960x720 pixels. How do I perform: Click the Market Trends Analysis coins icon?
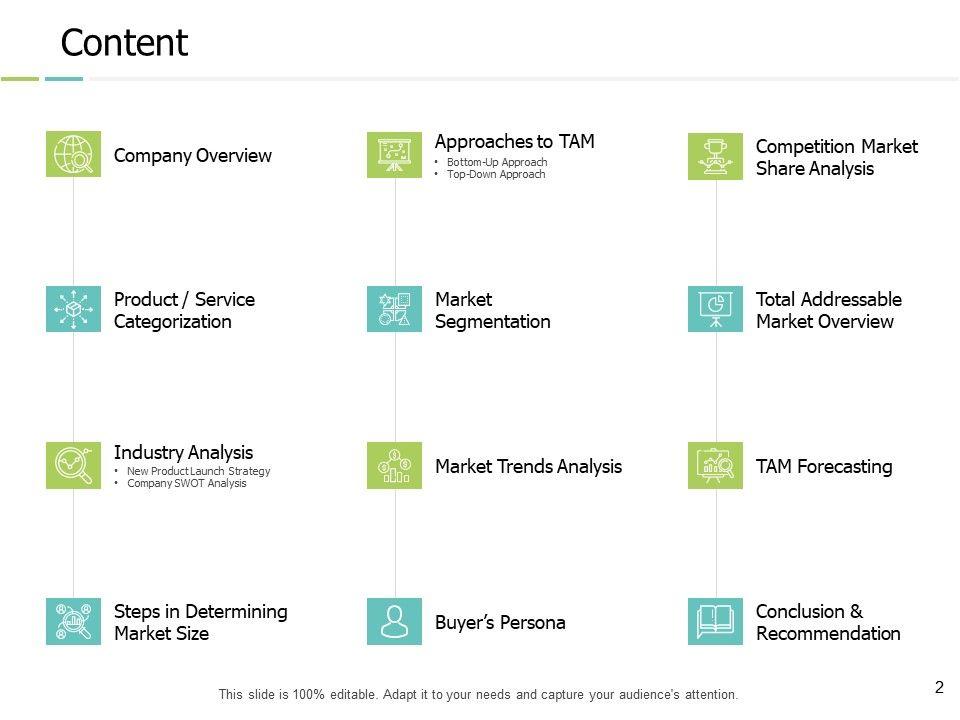395,465
